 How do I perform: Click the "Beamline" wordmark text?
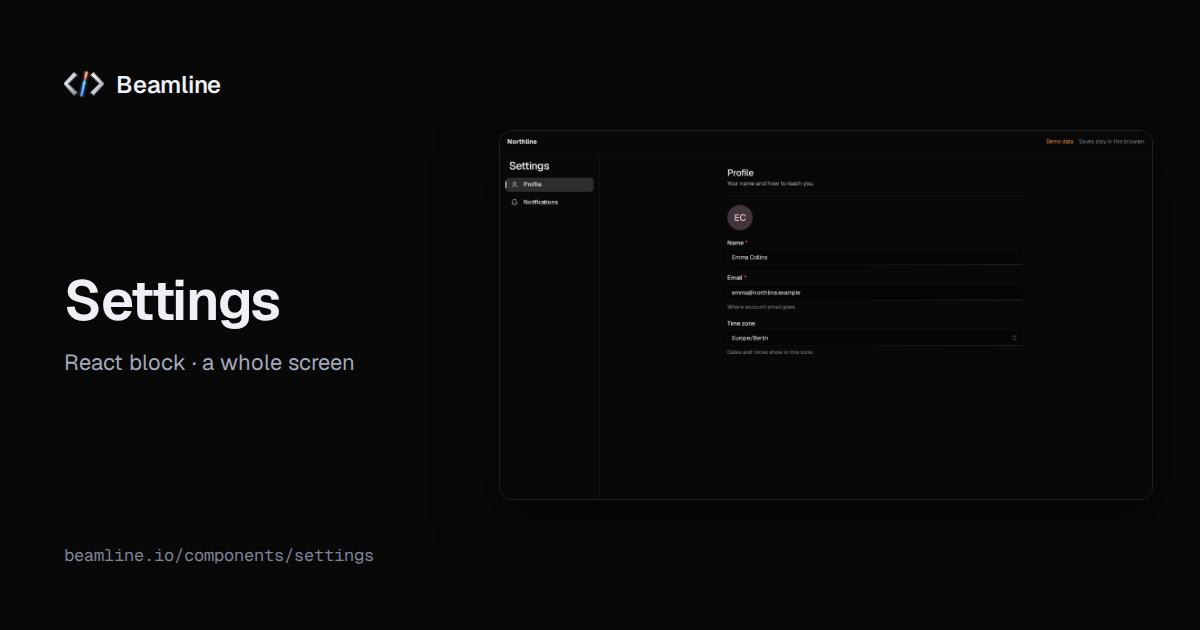pyautogui.click(x=168, y=85)
